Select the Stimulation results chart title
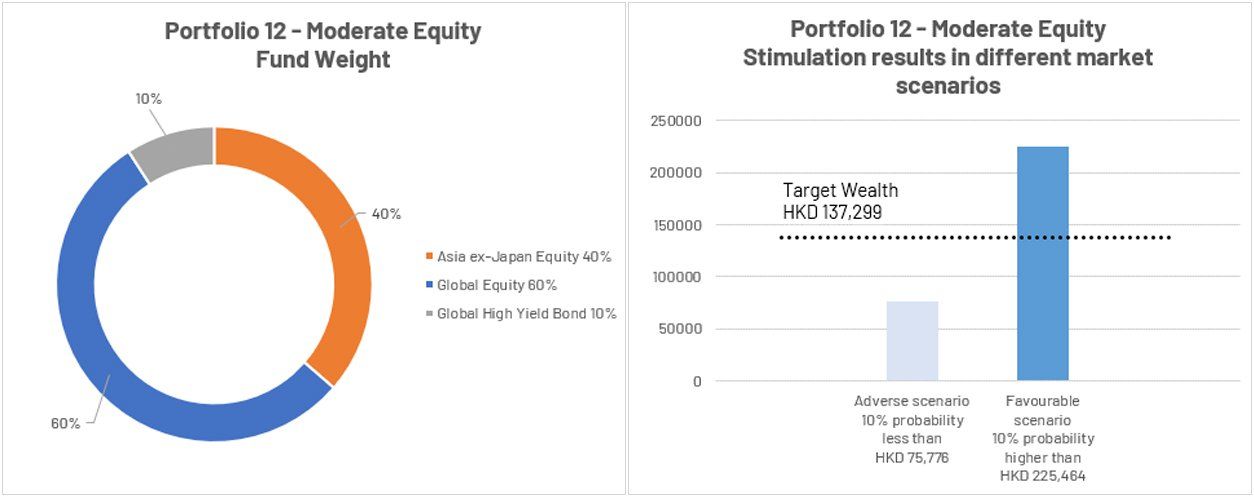This screenshot has width=1254, height=498. (x=947, y=57)
